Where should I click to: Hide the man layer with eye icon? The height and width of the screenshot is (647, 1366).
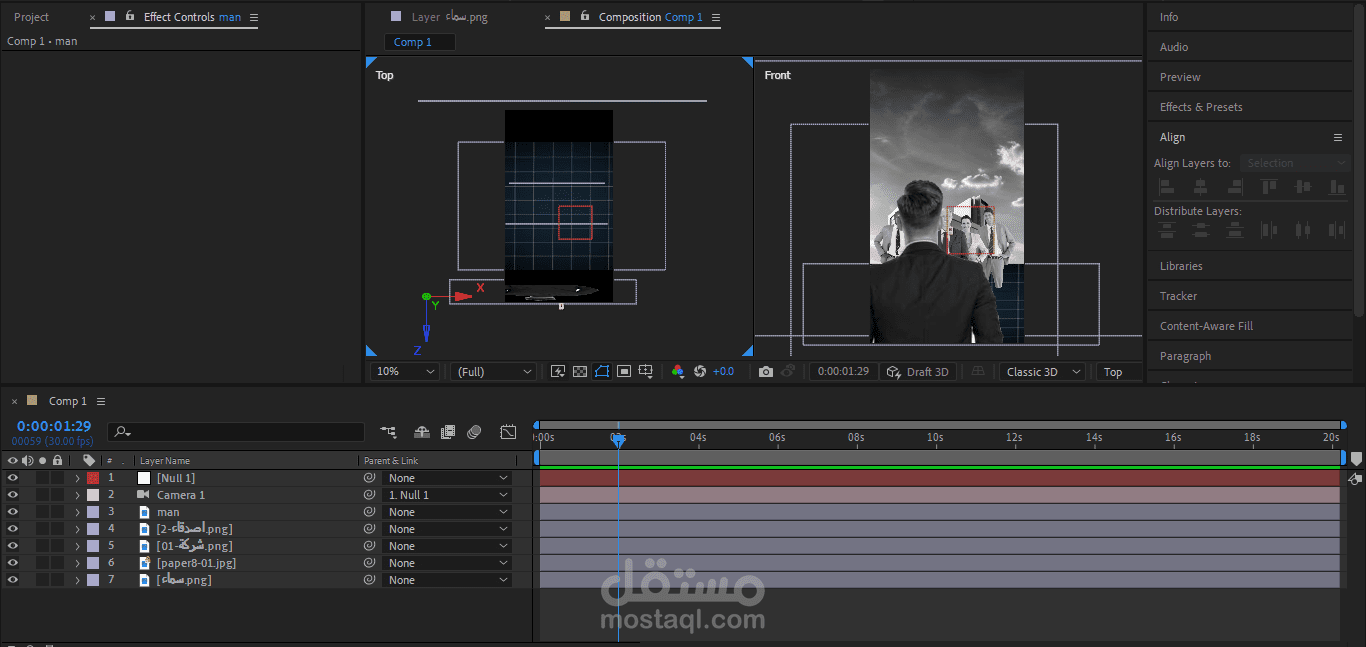pos(13,512)
